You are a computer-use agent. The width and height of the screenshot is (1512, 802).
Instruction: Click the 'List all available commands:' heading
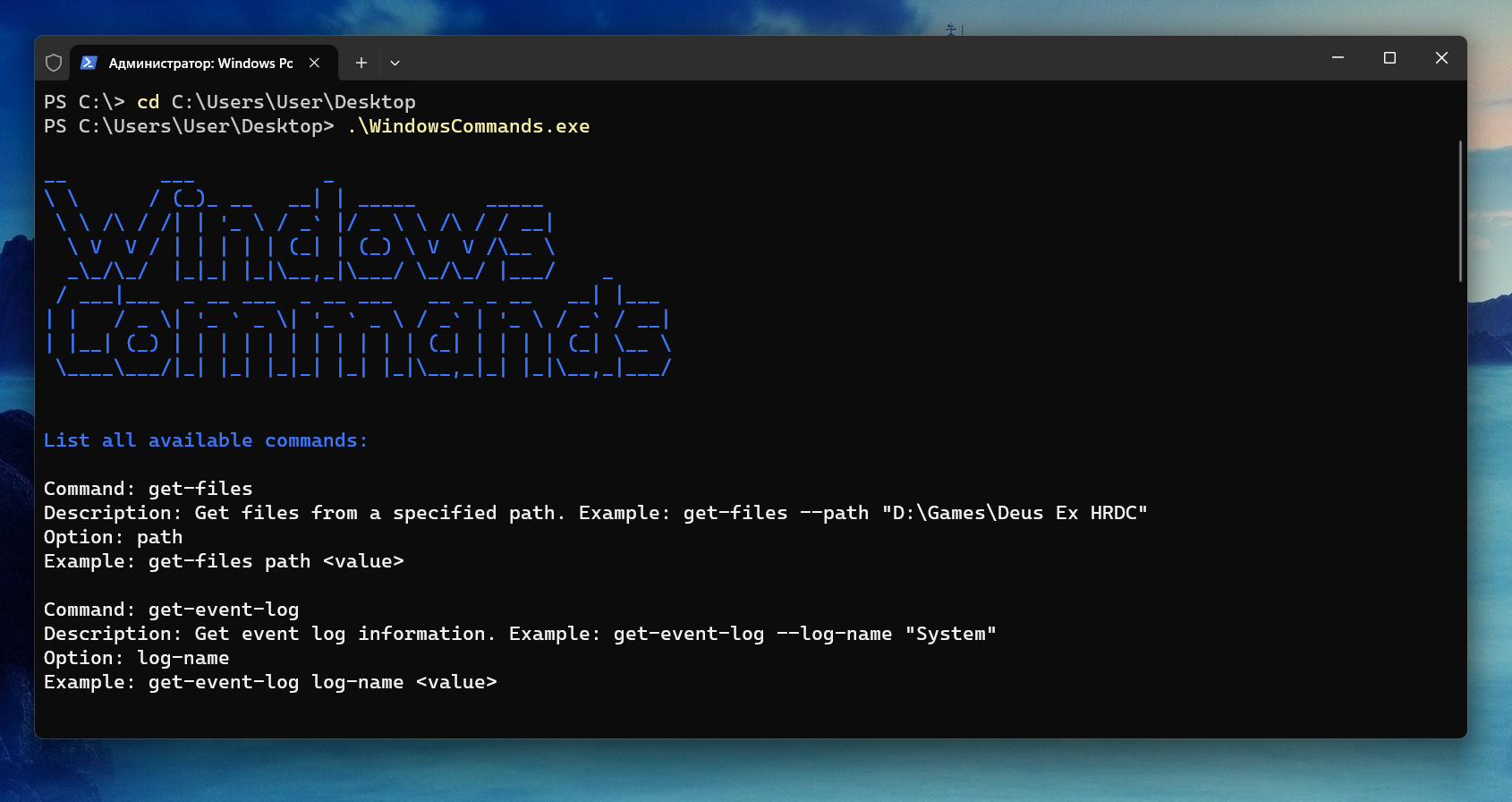[x=206, y=440]
